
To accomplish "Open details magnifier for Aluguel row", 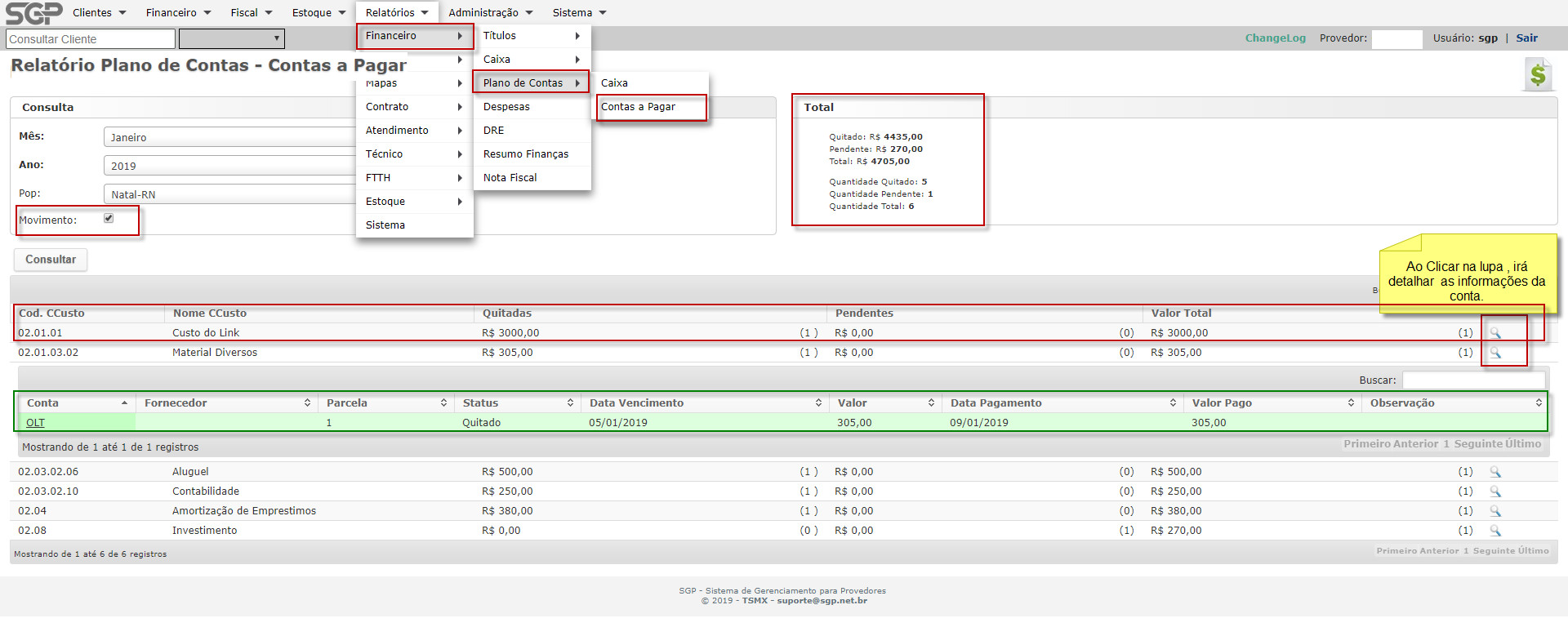I will click(x=1495, y=472).
